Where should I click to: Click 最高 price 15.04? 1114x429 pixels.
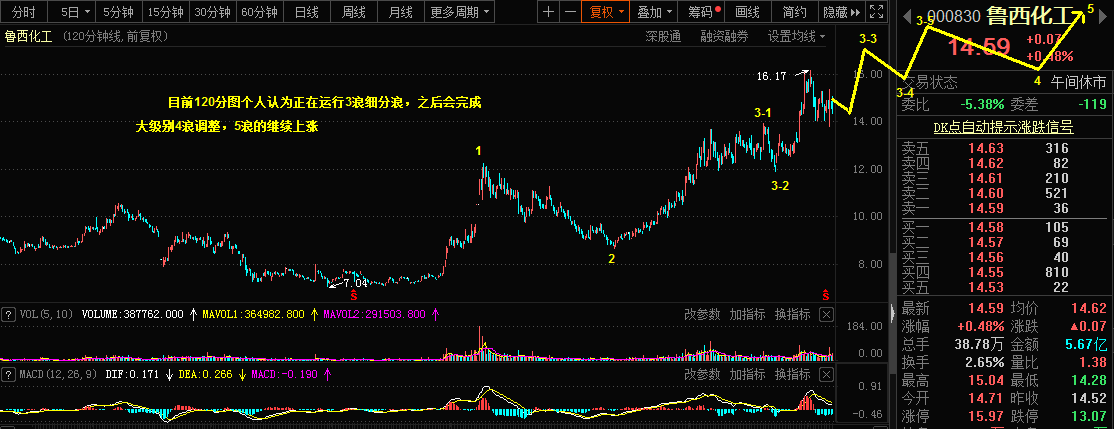coord(984,381)
